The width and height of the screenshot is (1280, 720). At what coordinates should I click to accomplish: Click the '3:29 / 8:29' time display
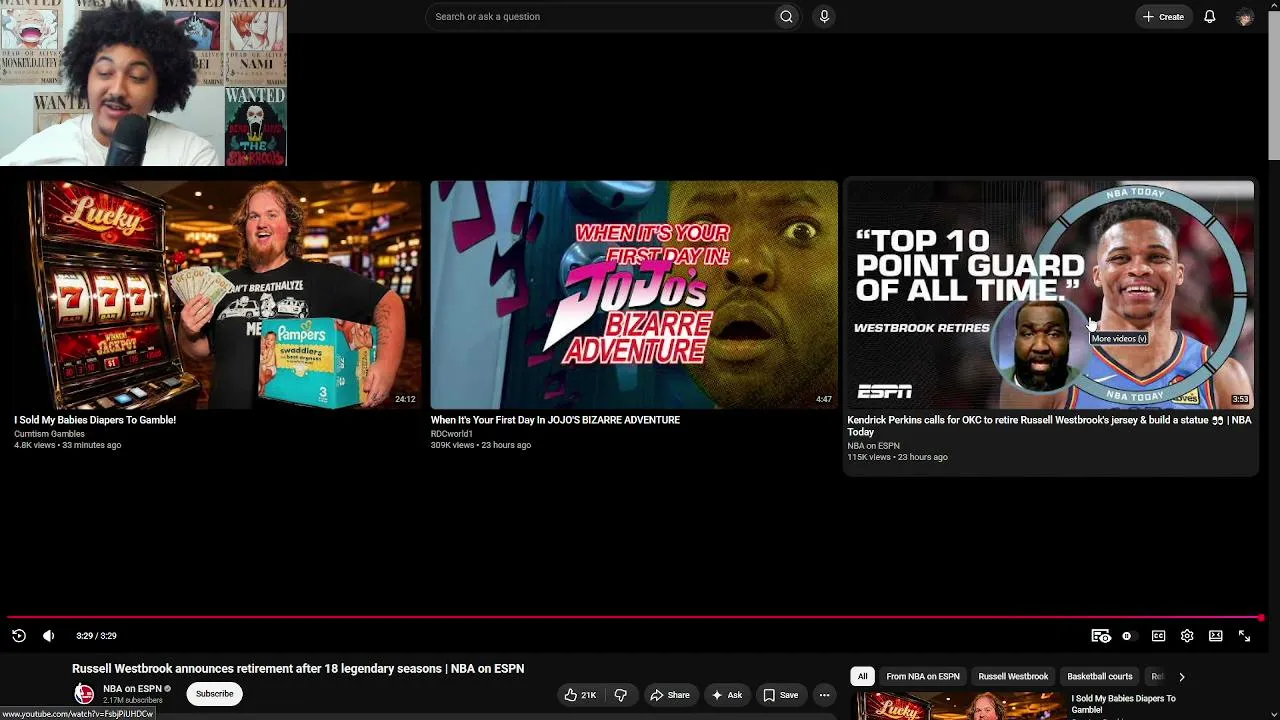(96, 636)
